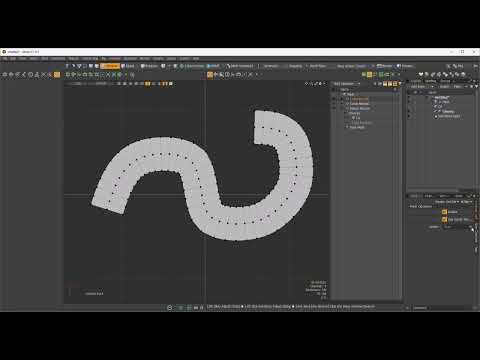Click the orange highlighted selection mode button

pyautogui.click(x=110, y=66)
